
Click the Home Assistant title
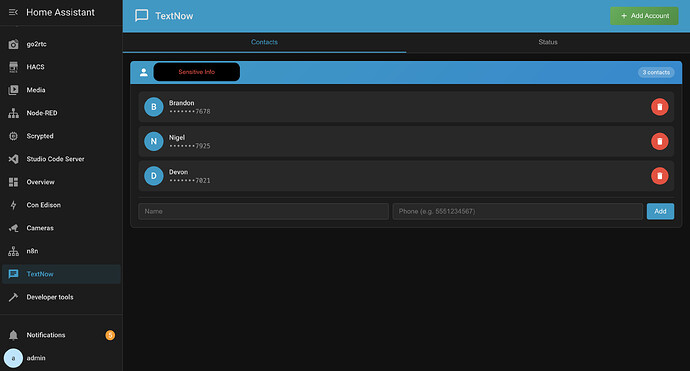click(x=60, y=12)
